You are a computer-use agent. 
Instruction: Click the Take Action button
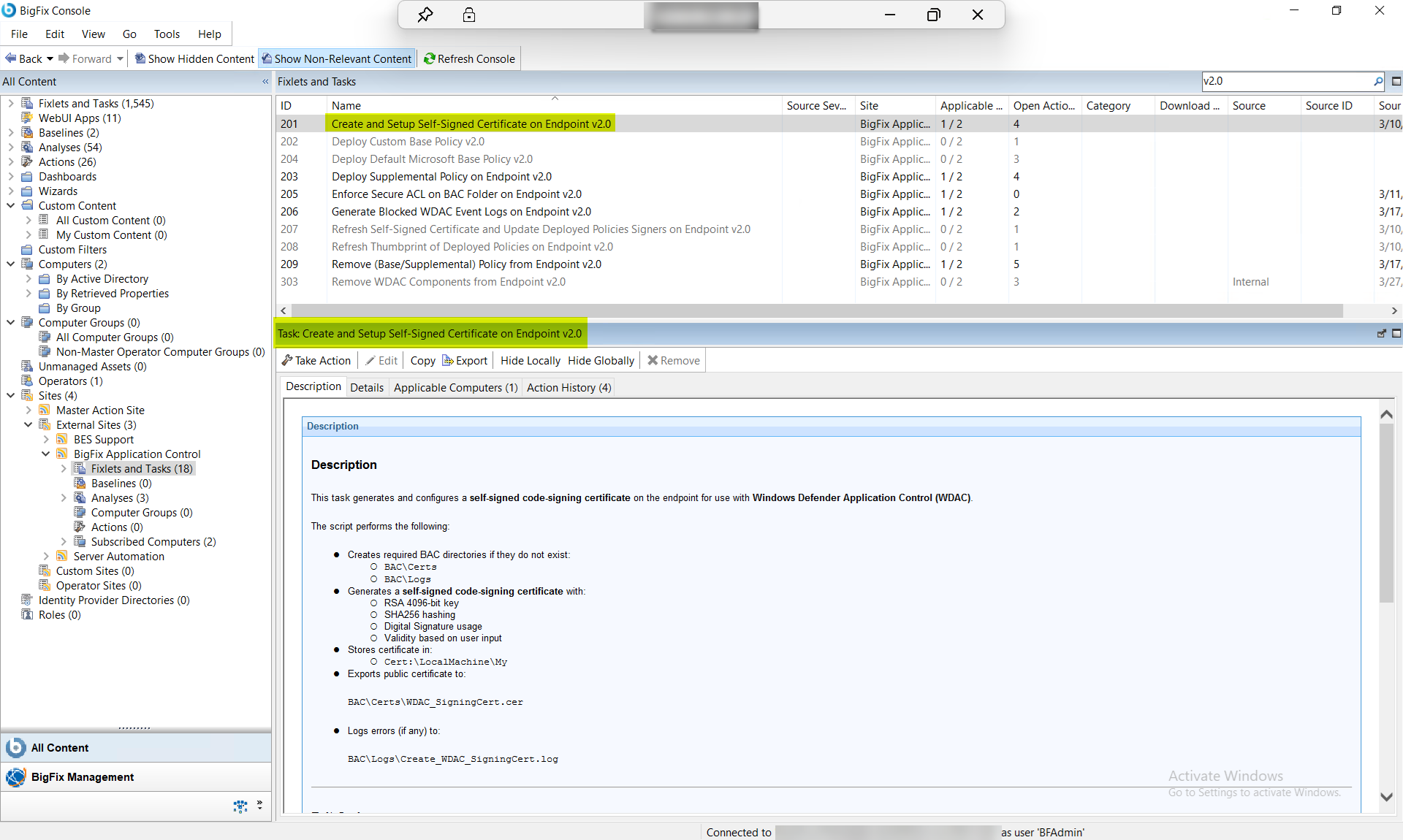coord(316,360)
